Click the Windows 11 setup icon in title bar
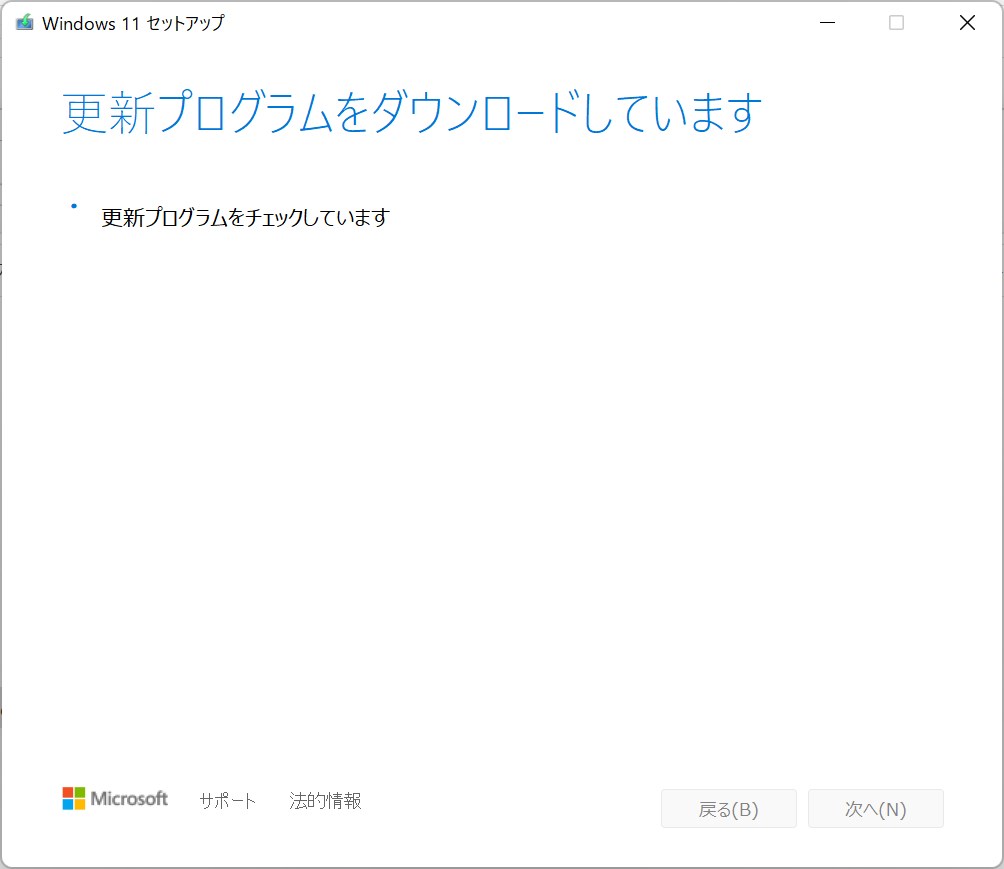The width and height of the screenshot is (1004, 869). [x=24, y=23]
